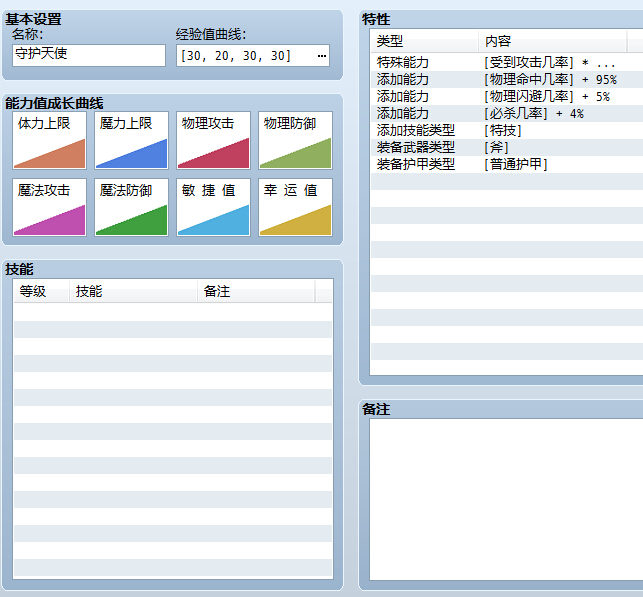
Task: Open the 经验值曲线 ellipsis button
Action: (322, 55)
